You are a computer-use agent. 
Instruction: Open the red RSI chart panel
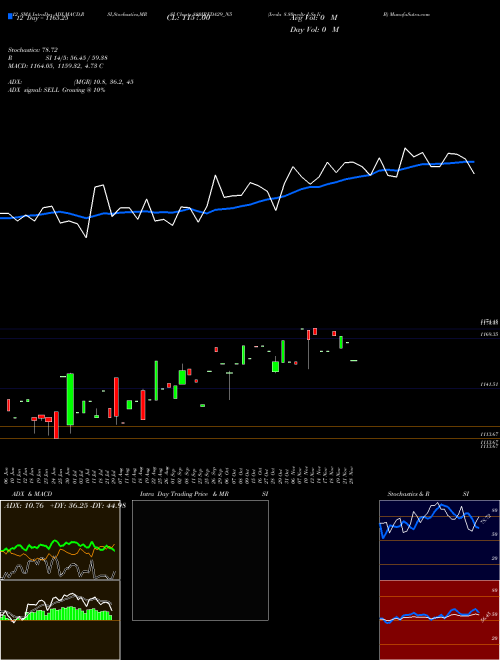439,620
